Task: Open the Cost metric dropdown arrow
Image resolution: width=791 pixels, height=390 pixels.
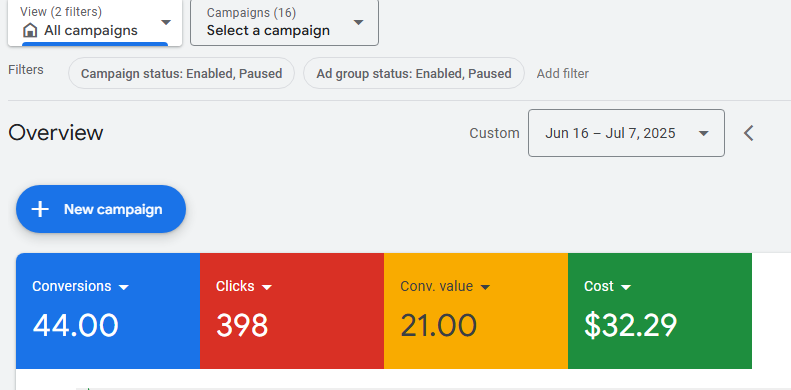Action: pyautogui.click(x=626, y=288)
